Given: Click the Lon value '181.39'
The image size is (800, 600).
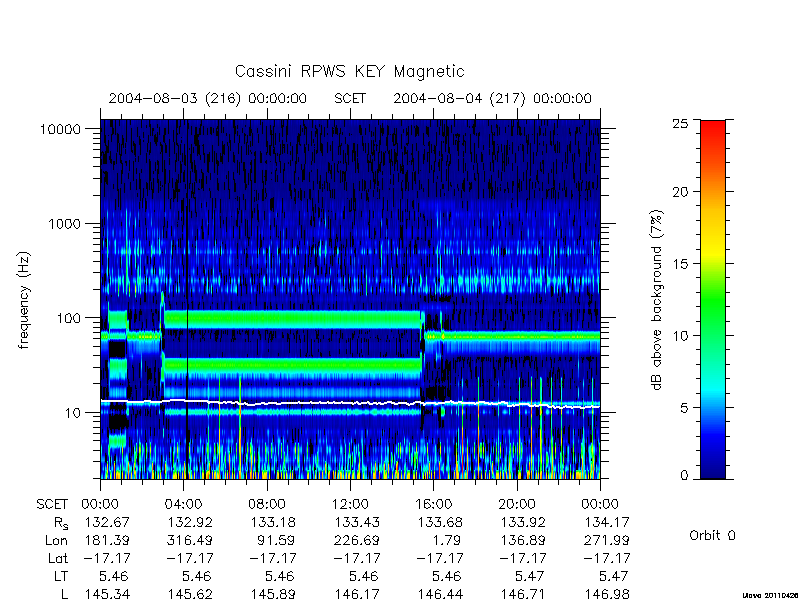Looking at the screenshot, I should click(x=107, y=540).
